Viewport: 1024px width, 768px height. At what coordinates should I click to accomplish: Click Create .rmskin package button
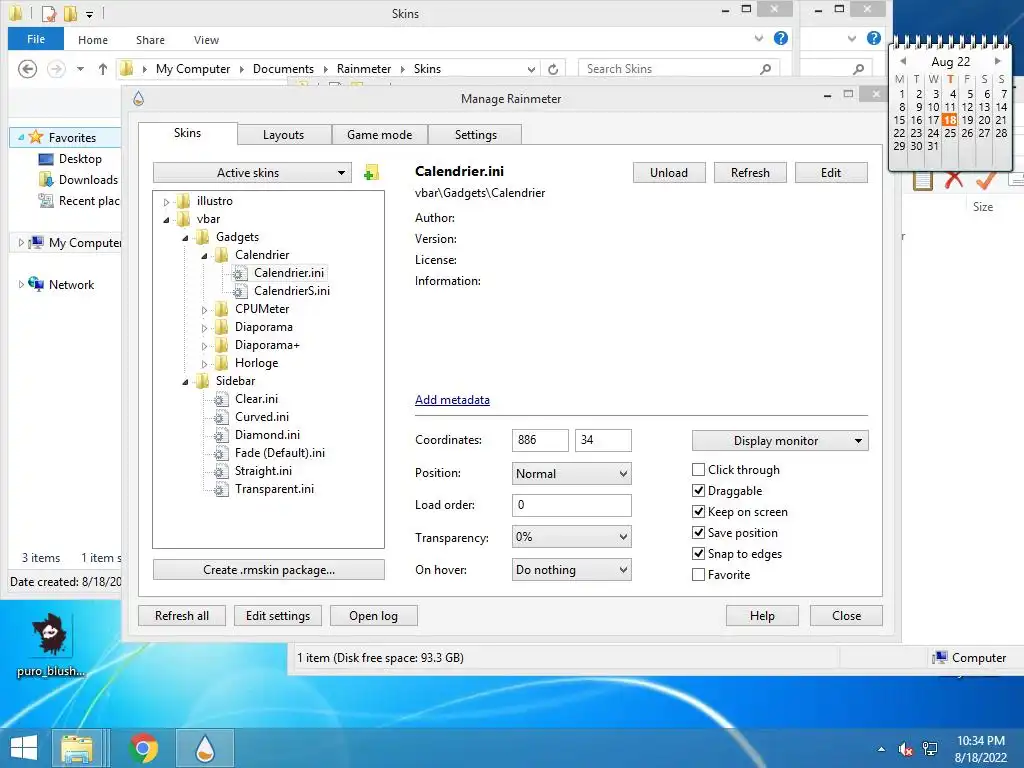point(268,569)
